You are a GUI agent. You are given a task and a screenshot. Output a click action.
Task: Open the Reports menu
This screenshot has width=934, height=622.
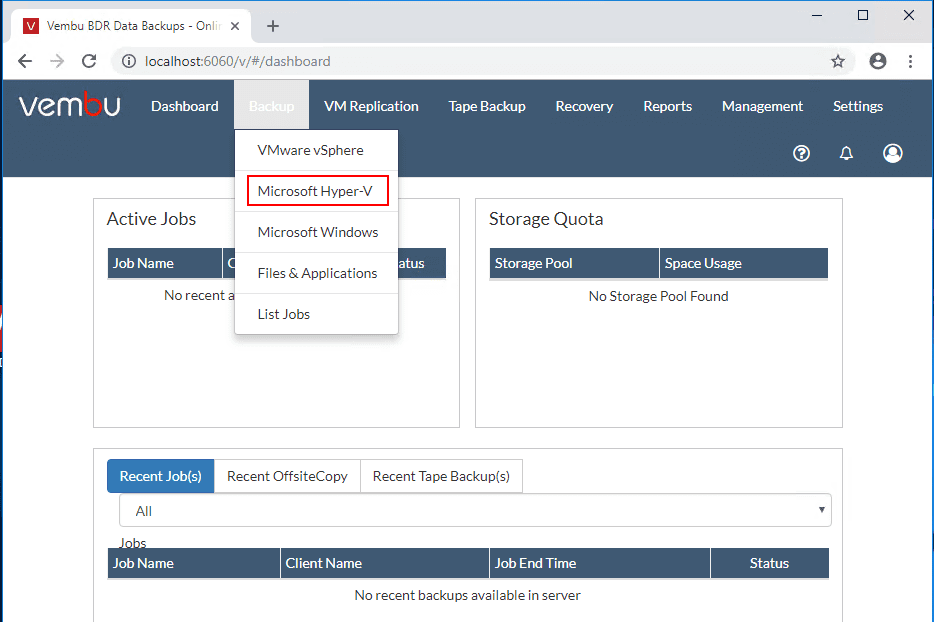[667, 106]
